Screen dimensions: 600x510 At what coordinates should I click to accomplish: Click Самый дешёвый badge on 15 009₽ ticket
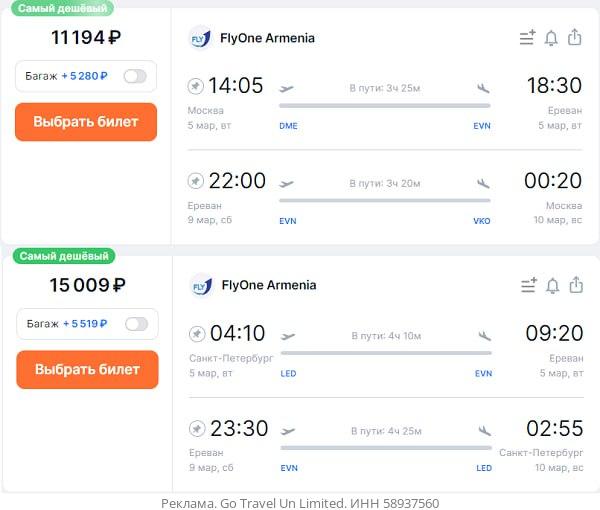pyautogui.click(x=65, y=256)
